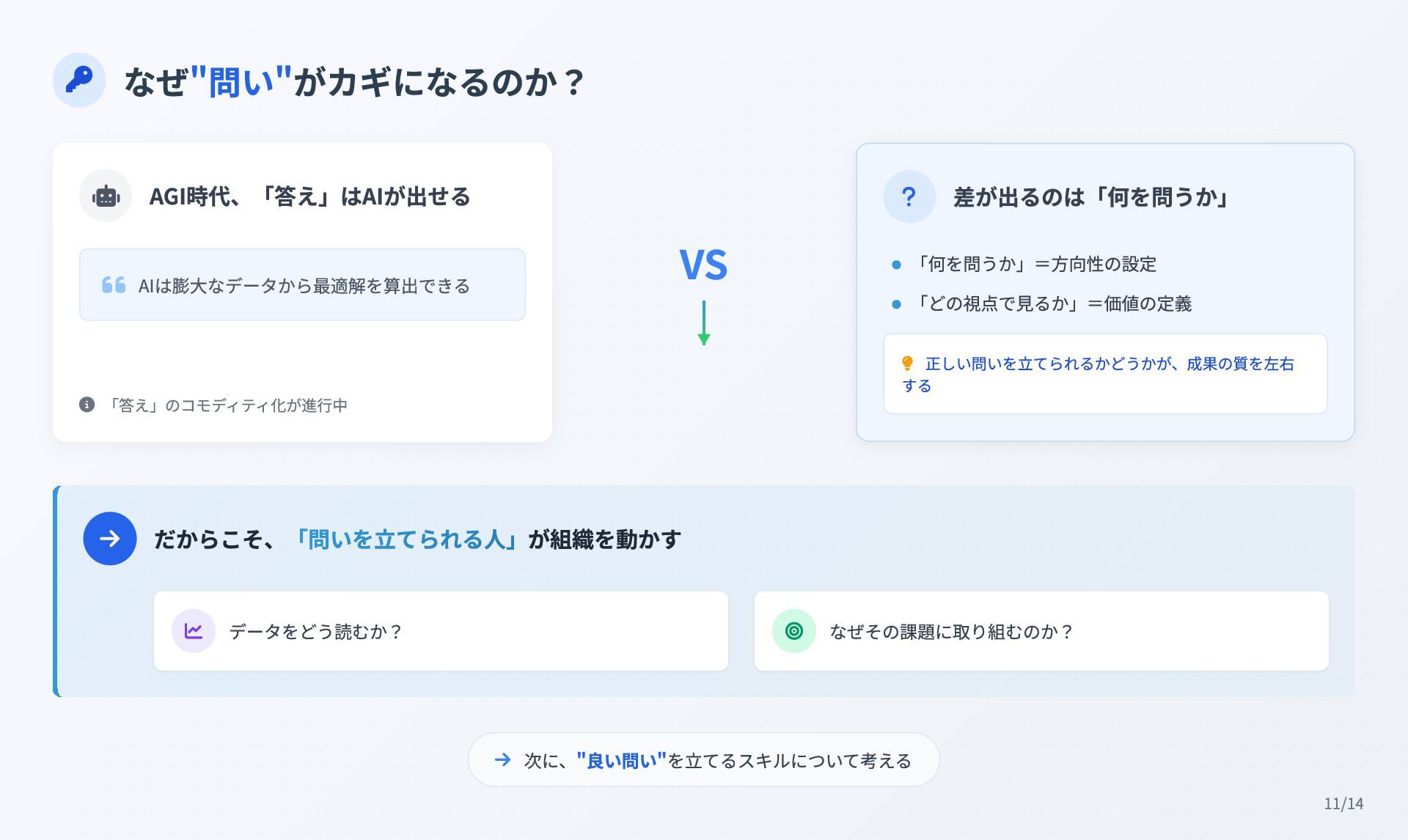Click the green downward arrow under VS
Viewport: 1408px width, 840px height.
tap(704, 323)
